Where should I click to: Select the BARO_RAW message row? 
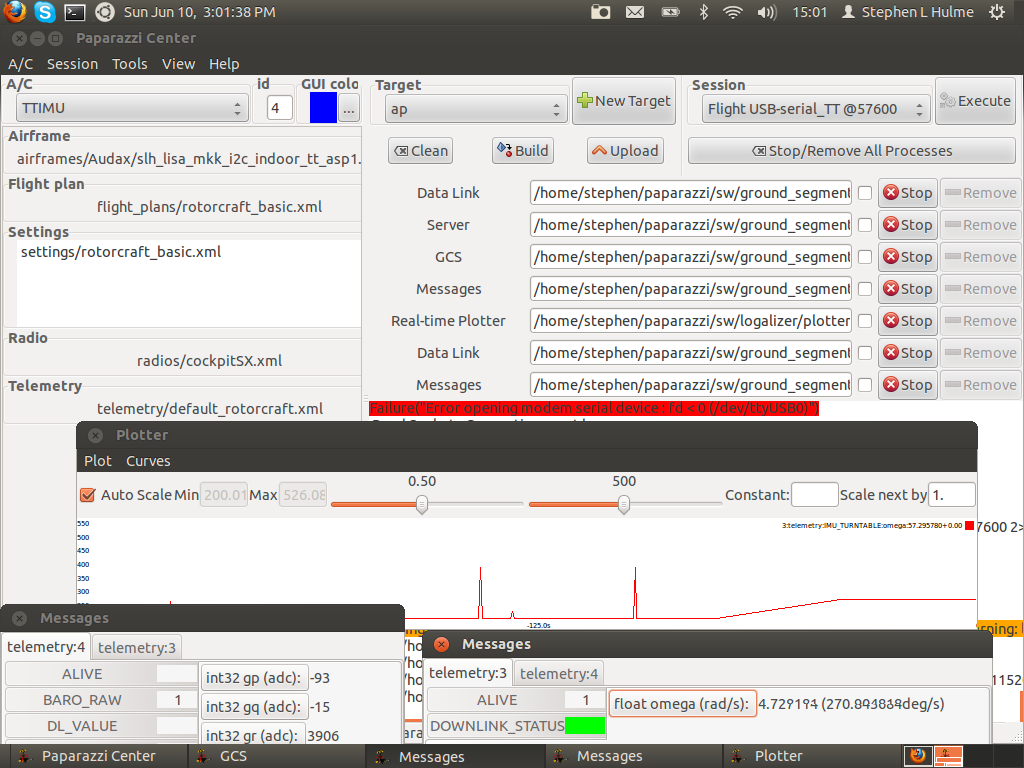pyautogui.click(x=101, y=700)
